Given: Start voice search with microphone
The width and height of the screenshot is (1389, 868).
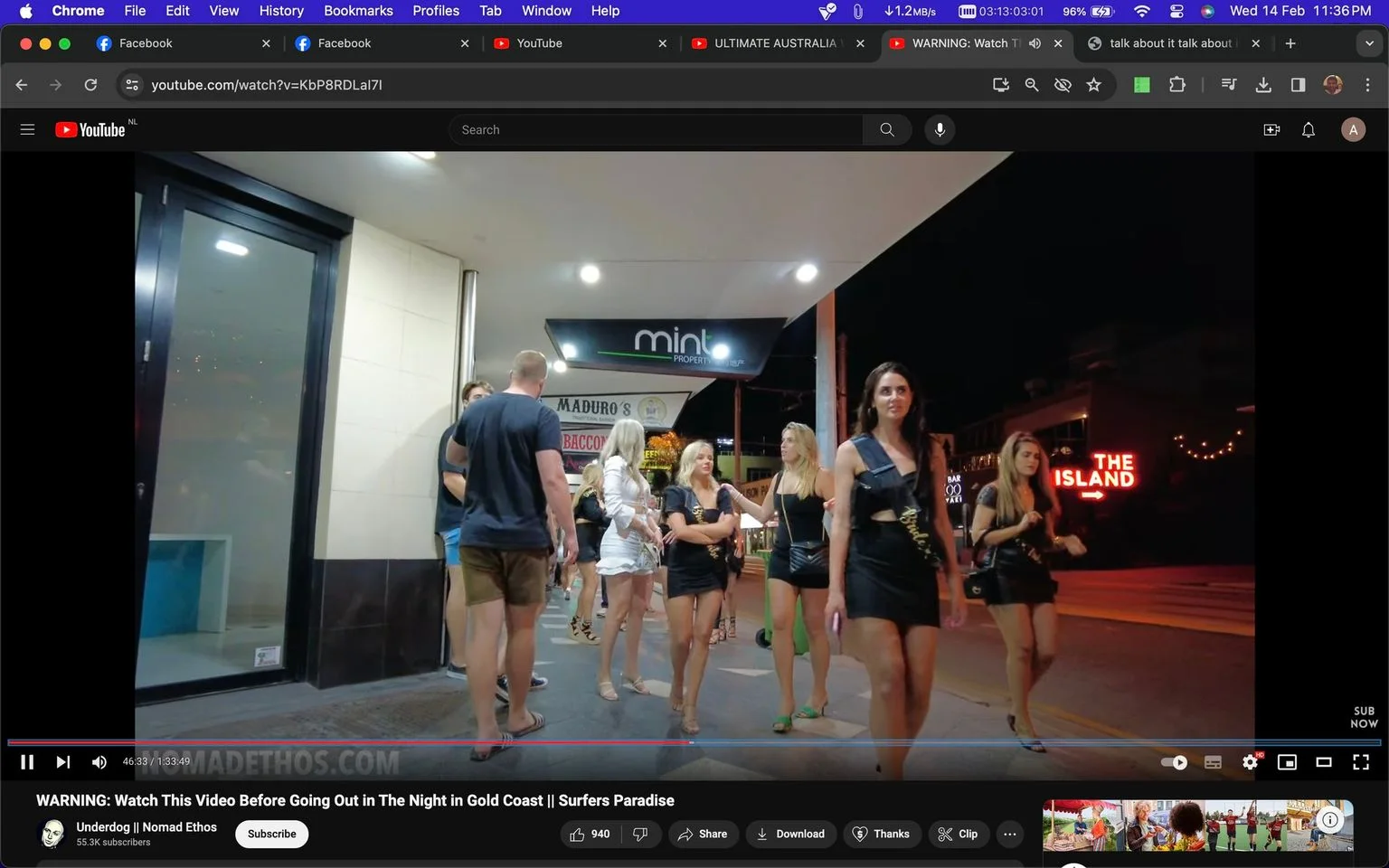Looking at the screenshot, I should (x=940, y=129).
